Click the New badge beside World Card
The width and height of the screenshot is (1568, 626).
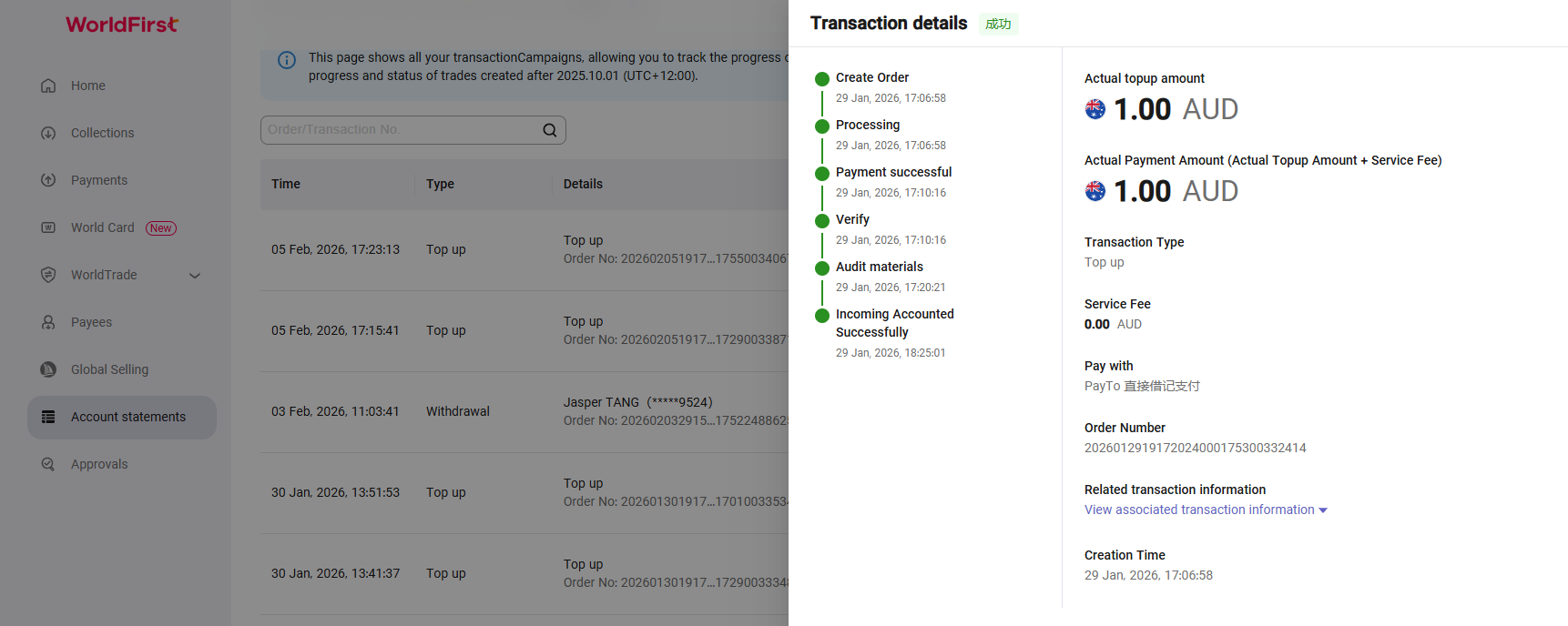coord(161,228)
